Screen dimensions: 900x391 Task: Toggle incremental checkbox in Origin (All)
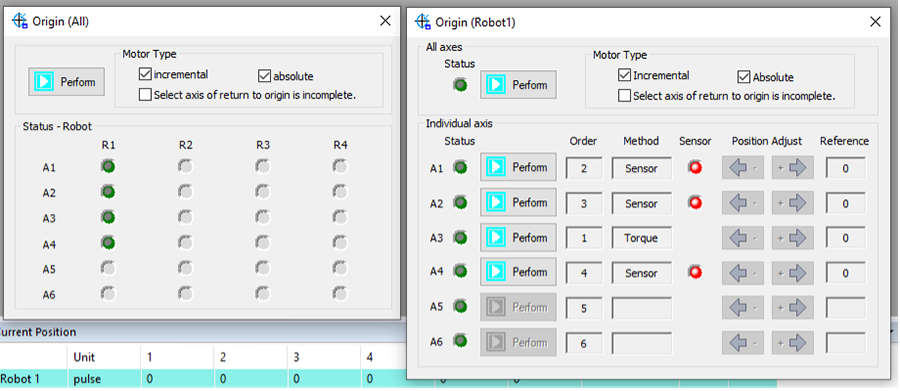pos(145,74)
